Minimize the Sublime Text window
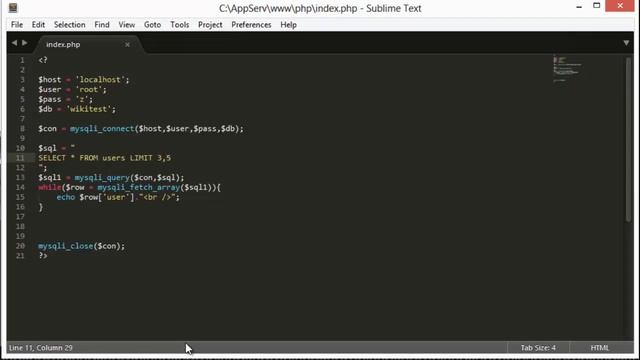Image resolution: width=640 pixels, height=360 pixels. (579, 6)
